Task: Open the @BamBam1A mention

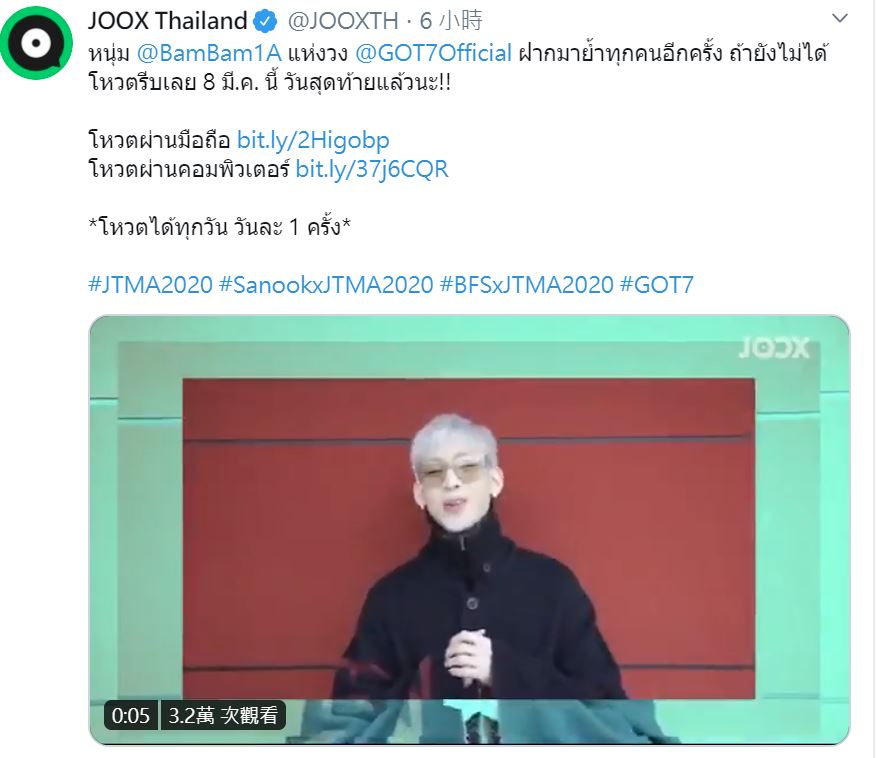Action: (209, 54)
